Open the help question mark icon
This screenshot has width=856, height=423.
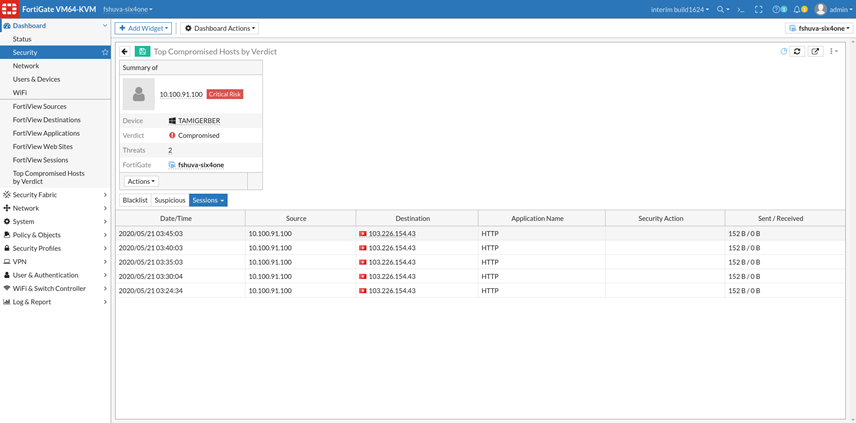coord(778,9)
